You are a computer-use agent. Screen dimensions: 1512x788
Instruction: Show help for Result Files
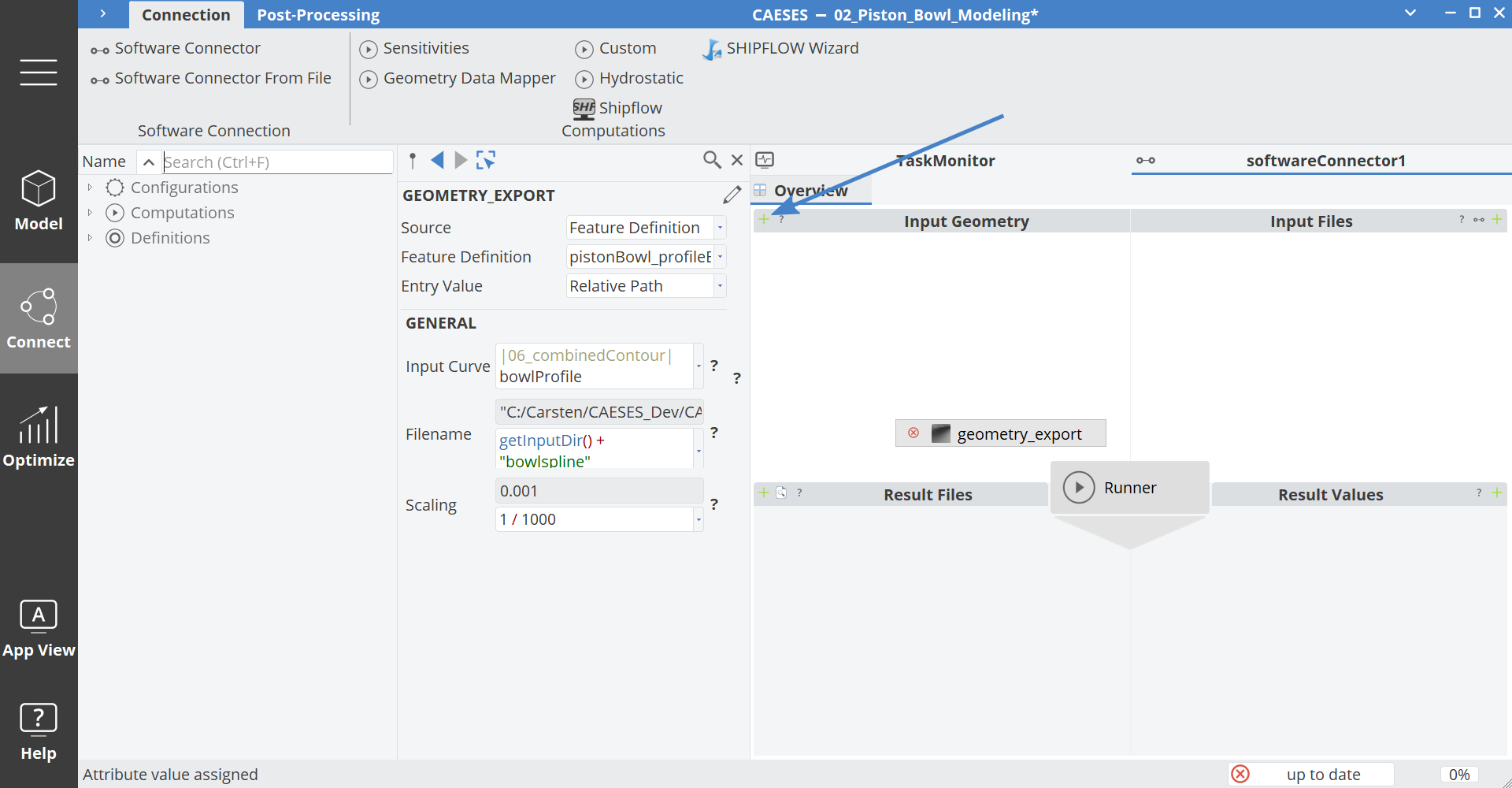(799, 492)
